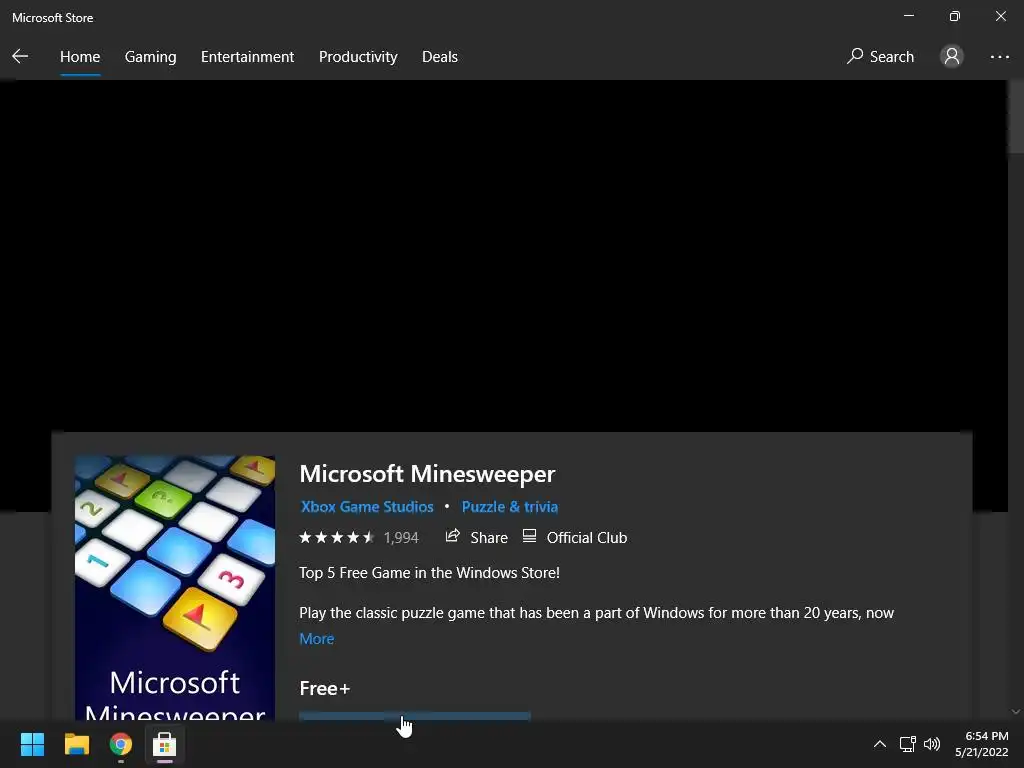Click the 1,994 ratings count

click(x=401, y=537)
